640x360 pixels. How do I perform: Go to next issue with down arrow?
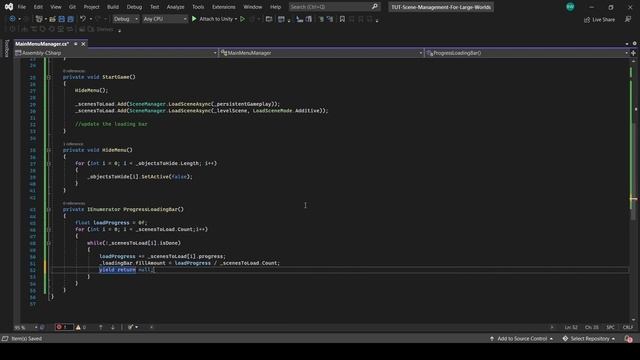click(x=113, y=327)
